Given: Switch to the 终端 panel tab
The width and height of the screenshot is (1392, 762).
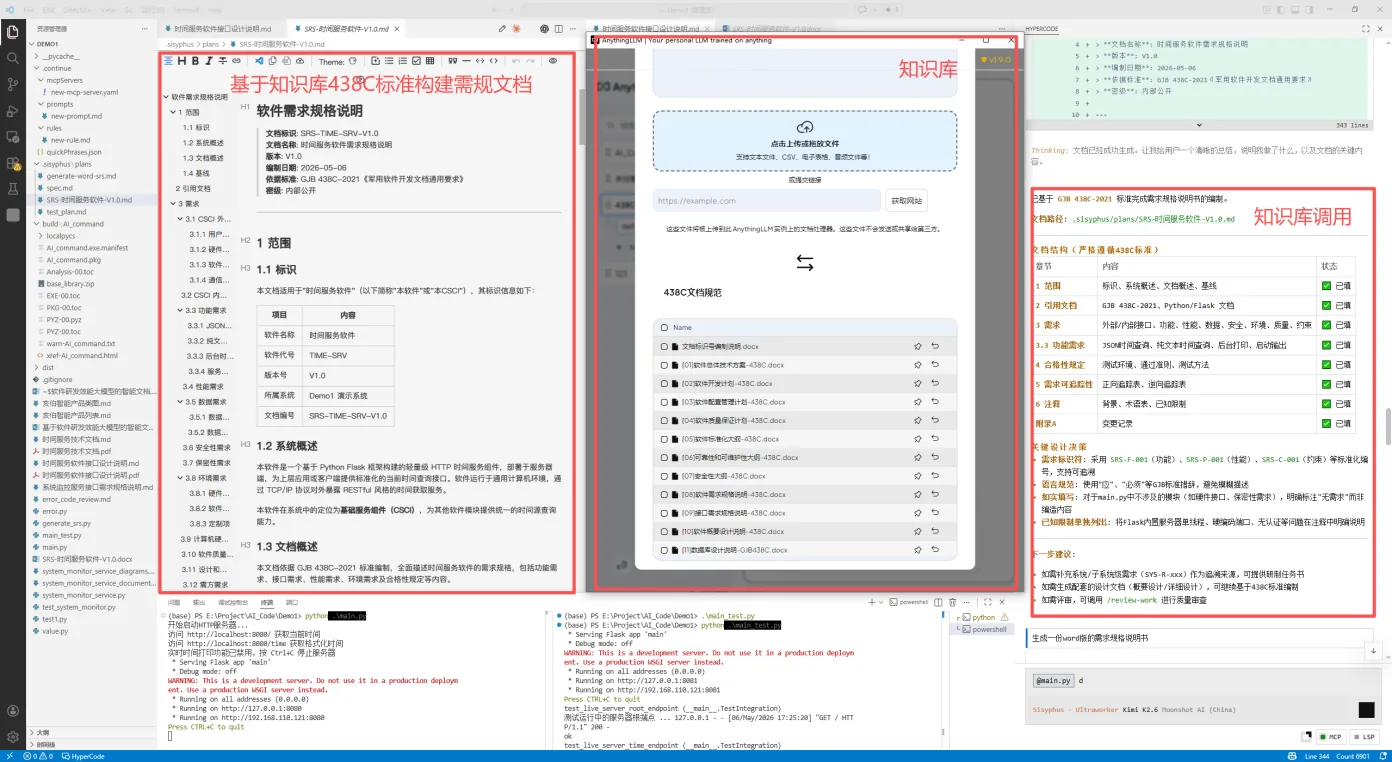Looking at the screenshot, I should (x=267, y=603).
